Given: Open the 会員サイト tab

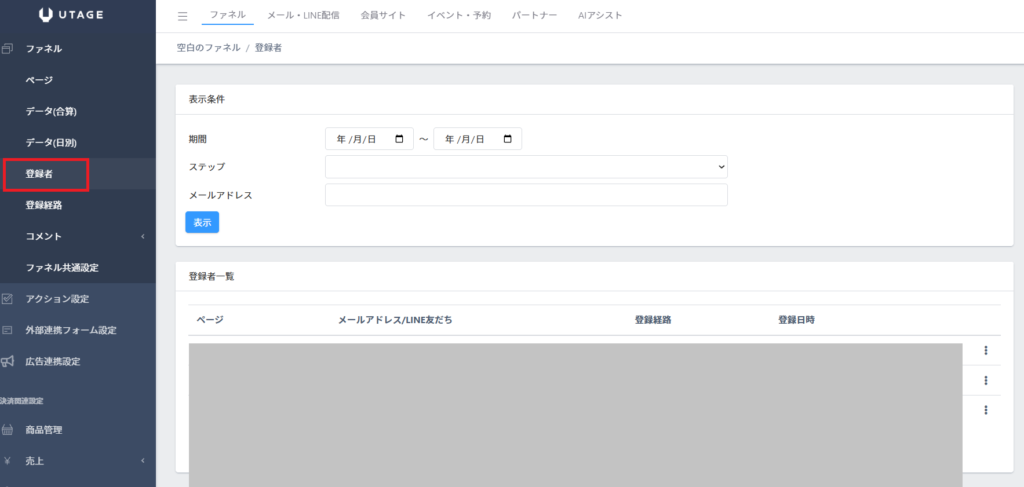Looking at the screenshot, I should tap(383, 16).
